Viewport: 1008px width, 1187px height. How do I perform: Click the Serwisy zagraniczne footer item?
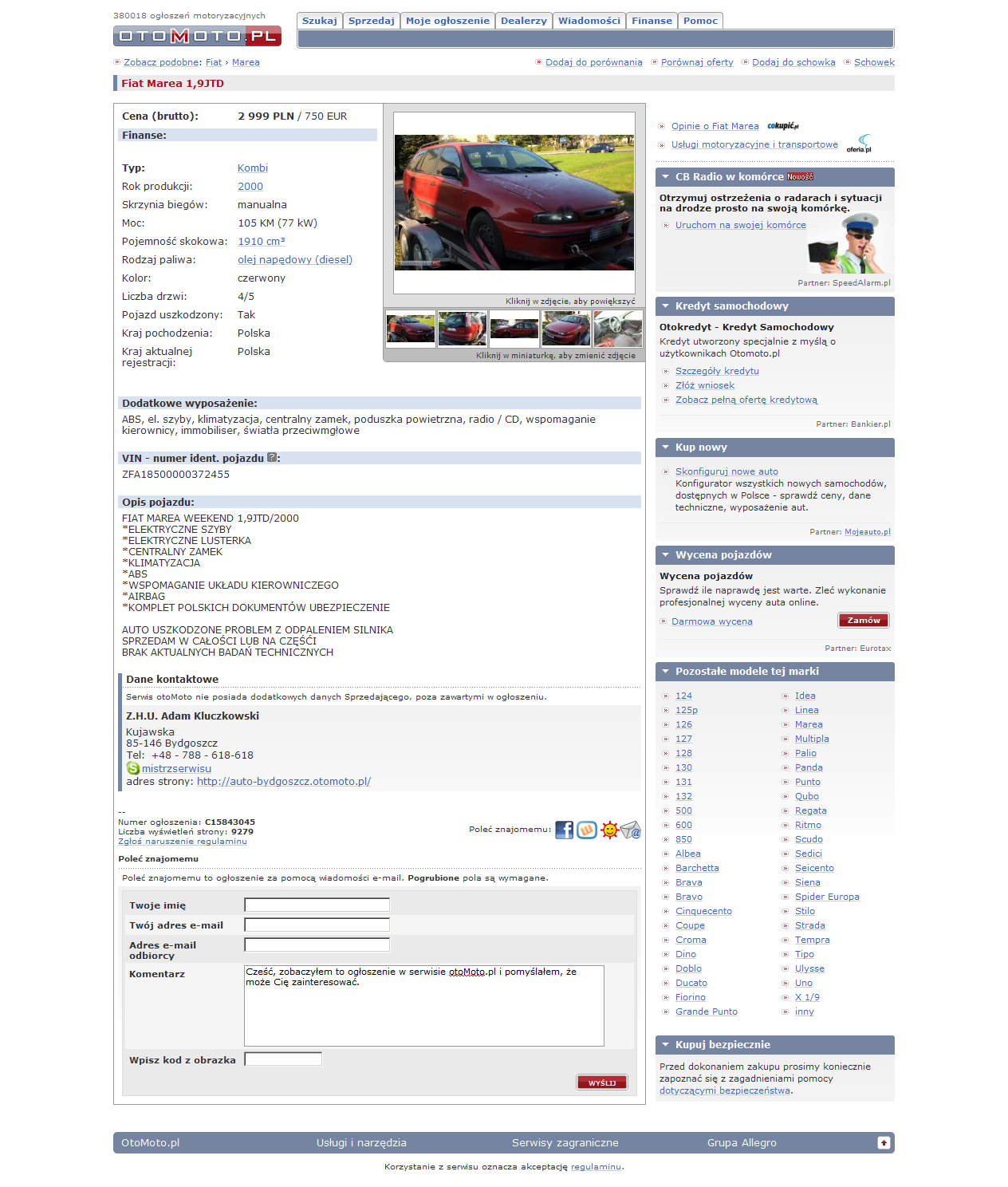coord(565,1142)
